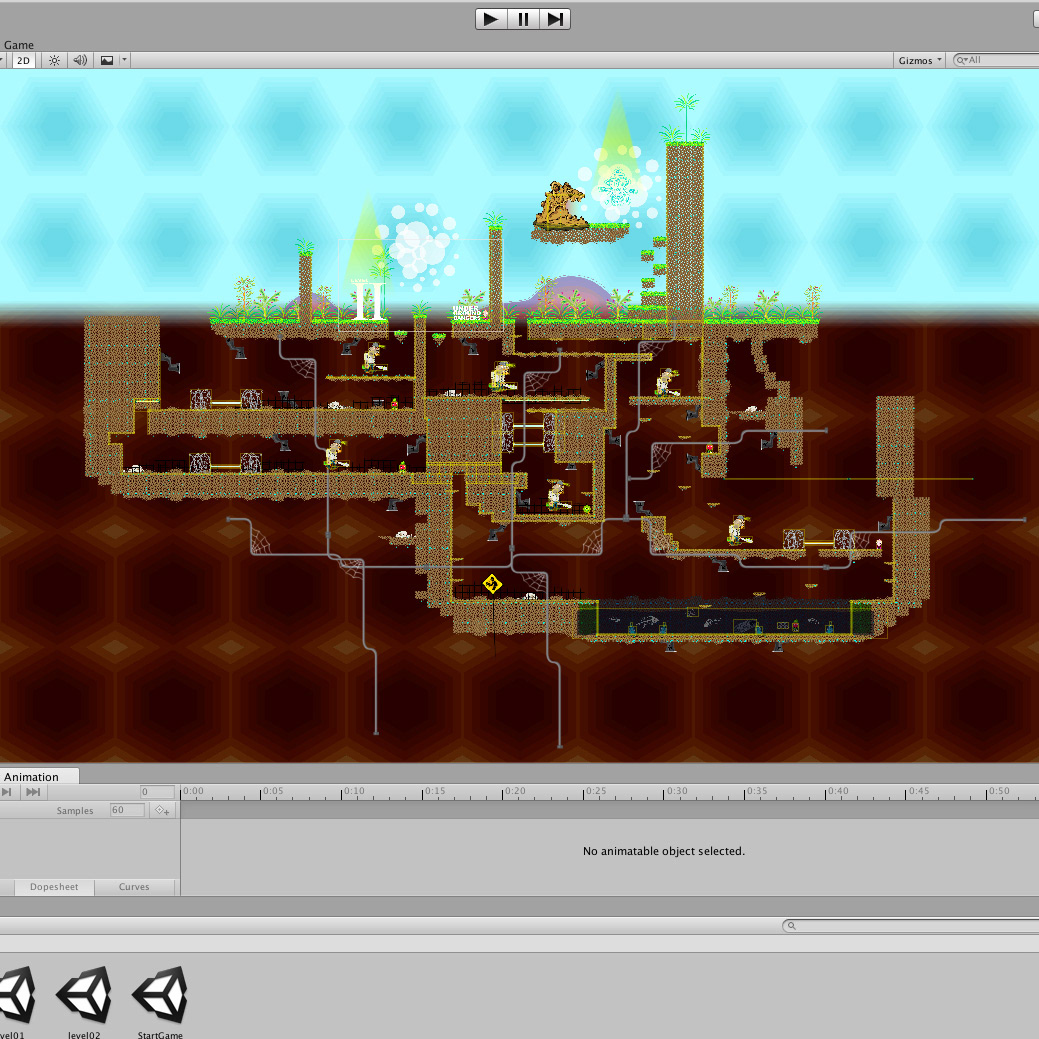This screenshot has height=1039, width=1039.
Task: Click the project search field with magnifier icon
Action: point(910,926)
